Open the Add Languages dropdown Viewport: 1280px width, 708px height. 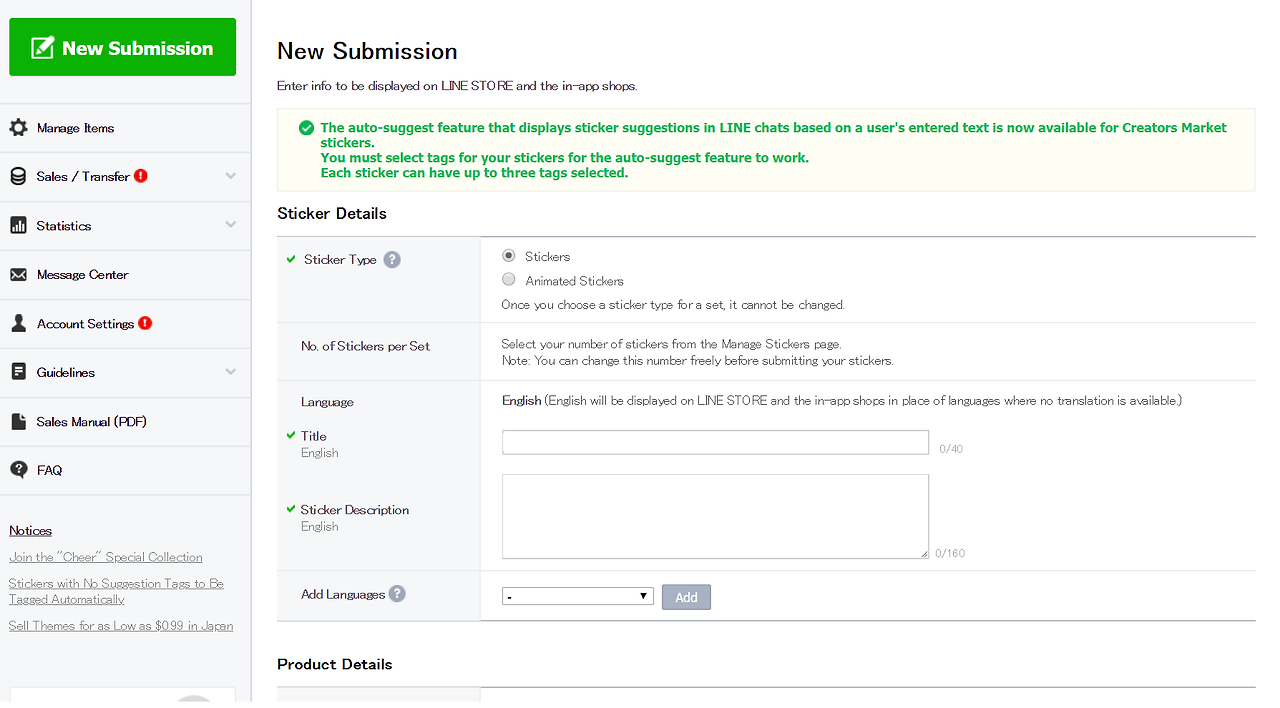(577, 597)
